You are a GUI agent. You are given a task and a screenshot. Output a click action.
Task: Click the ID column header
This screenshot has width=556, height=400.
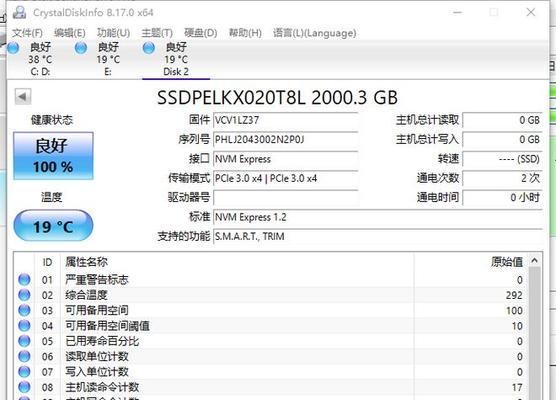coord(47,262)
